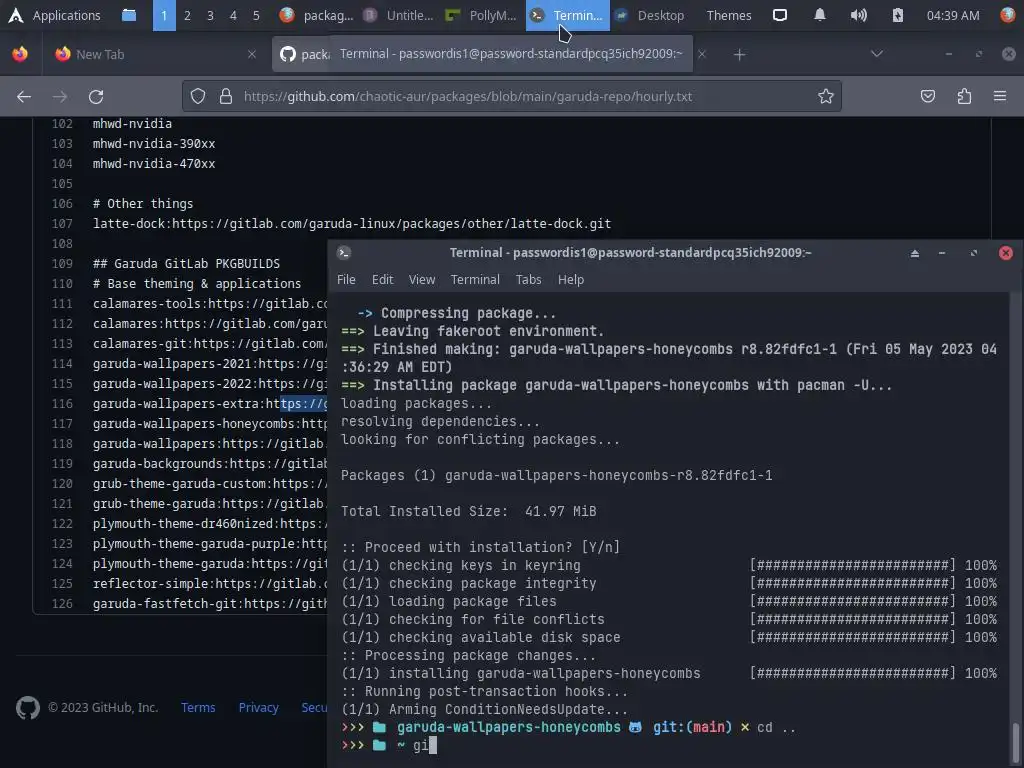Click line number 116
Screen dimensions: 1024x768
[x=62, y=404]
